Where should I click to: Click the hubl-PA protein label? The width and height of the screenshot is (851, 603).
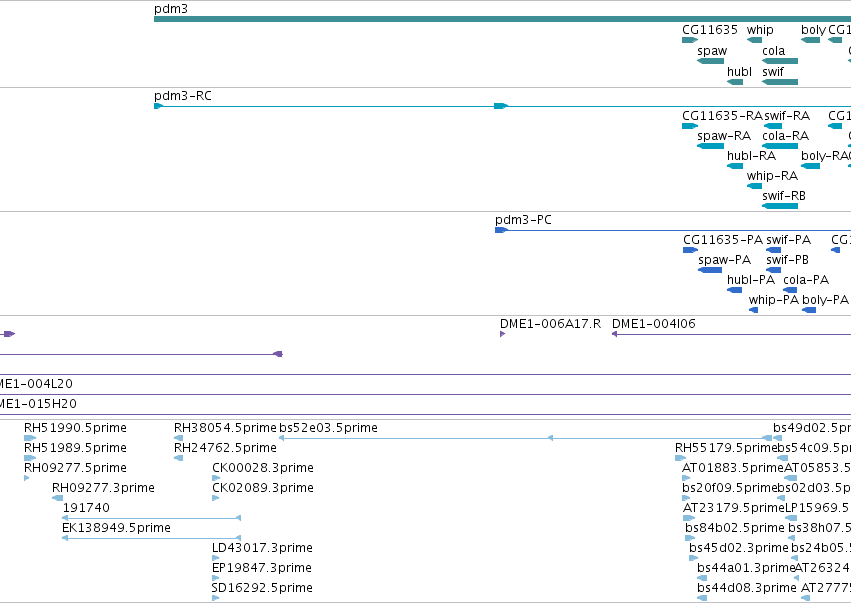tap(751, 280)
